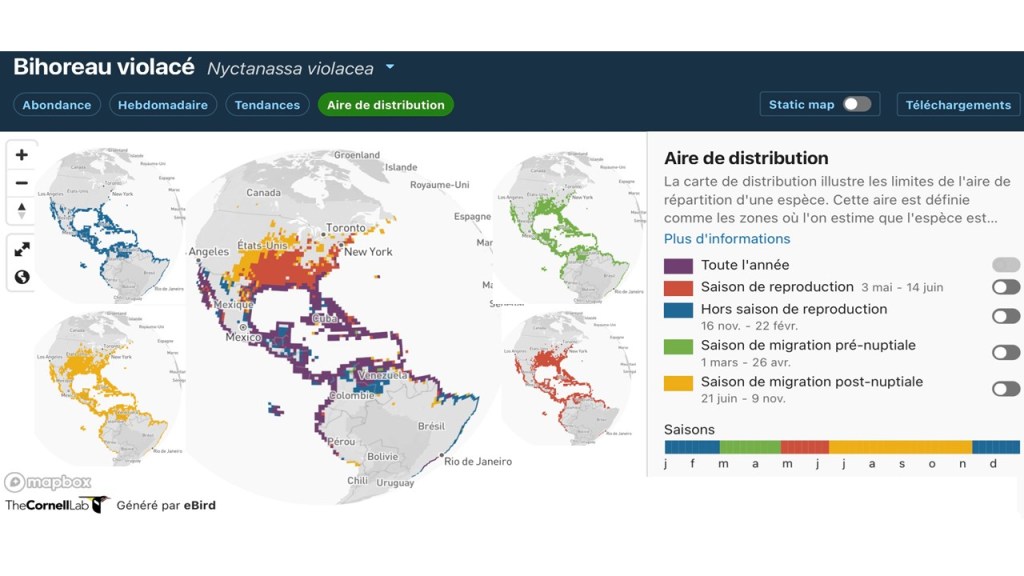Expand map to fullscreen

(21, 249)
